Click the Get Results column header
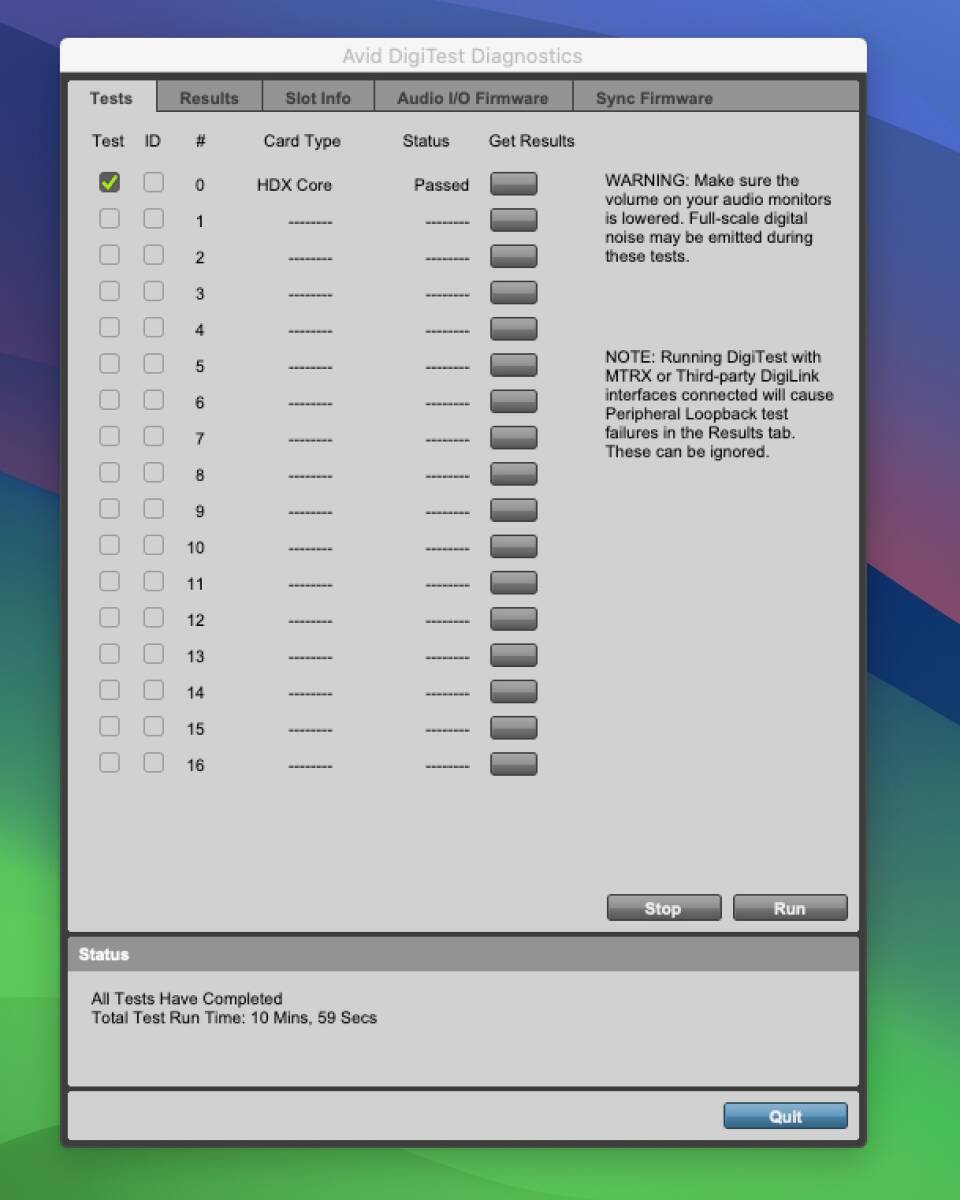 pos(532,141)
